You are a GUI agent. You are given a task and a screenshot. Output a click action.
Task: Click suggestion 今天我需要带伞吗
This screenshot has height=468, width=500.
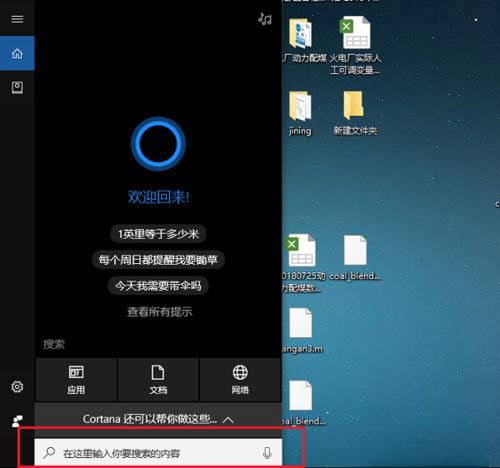click(158, 286)
